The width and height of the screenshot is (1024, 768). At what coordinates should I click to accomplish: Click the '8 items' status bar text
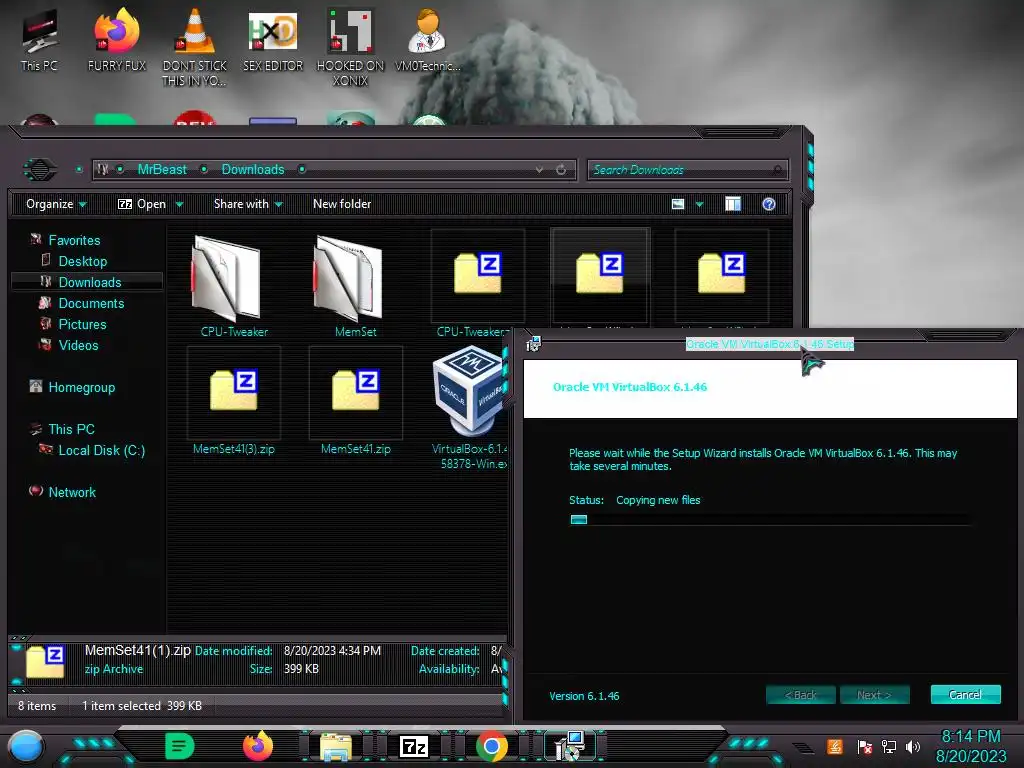37,706
